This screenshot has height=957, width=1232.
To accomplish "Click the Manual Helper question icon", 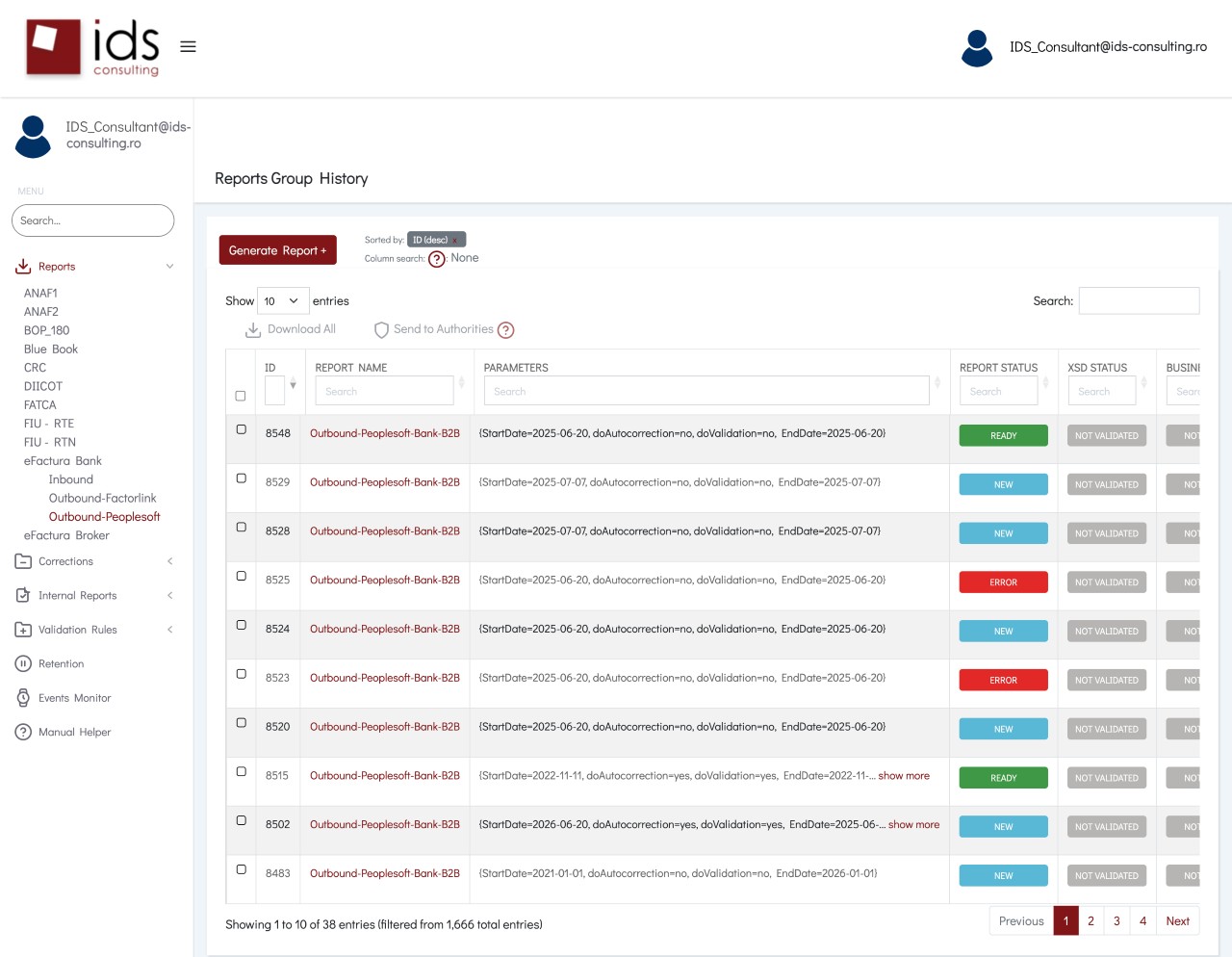I will [x=23, y=733].
